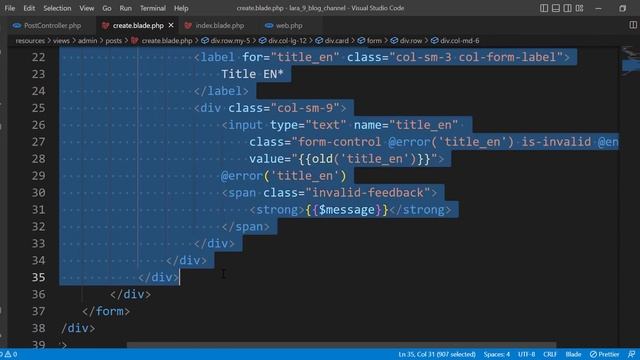640x360 pixels.
Task: Click line number 29
Action: click(38, 176)
